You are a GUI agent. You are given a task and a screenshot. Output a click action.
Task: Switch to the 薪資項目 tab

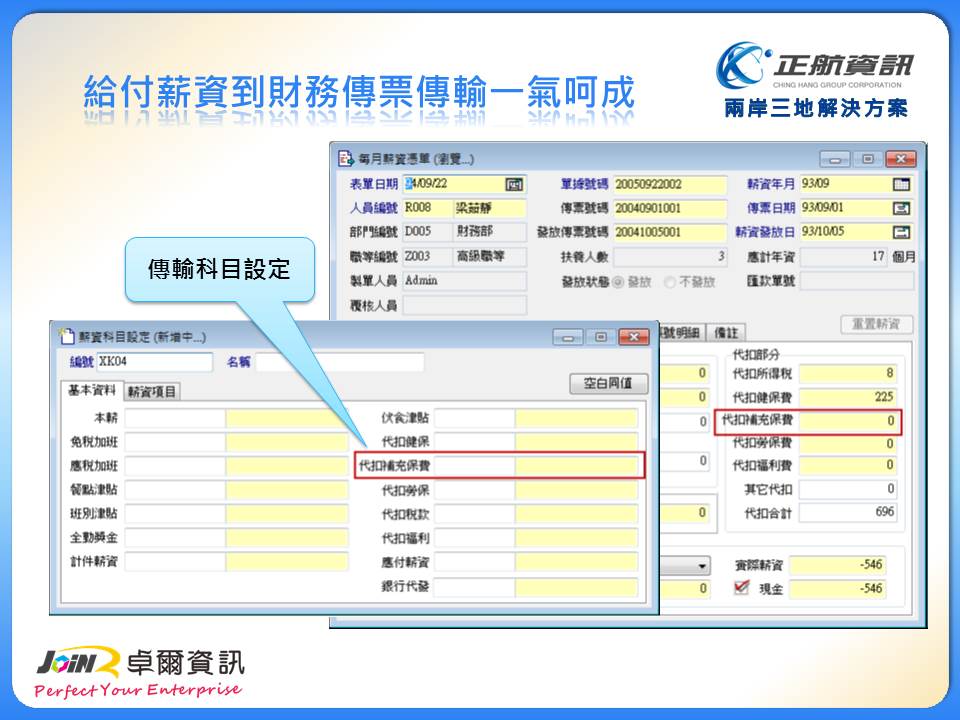tap(152, 392)
